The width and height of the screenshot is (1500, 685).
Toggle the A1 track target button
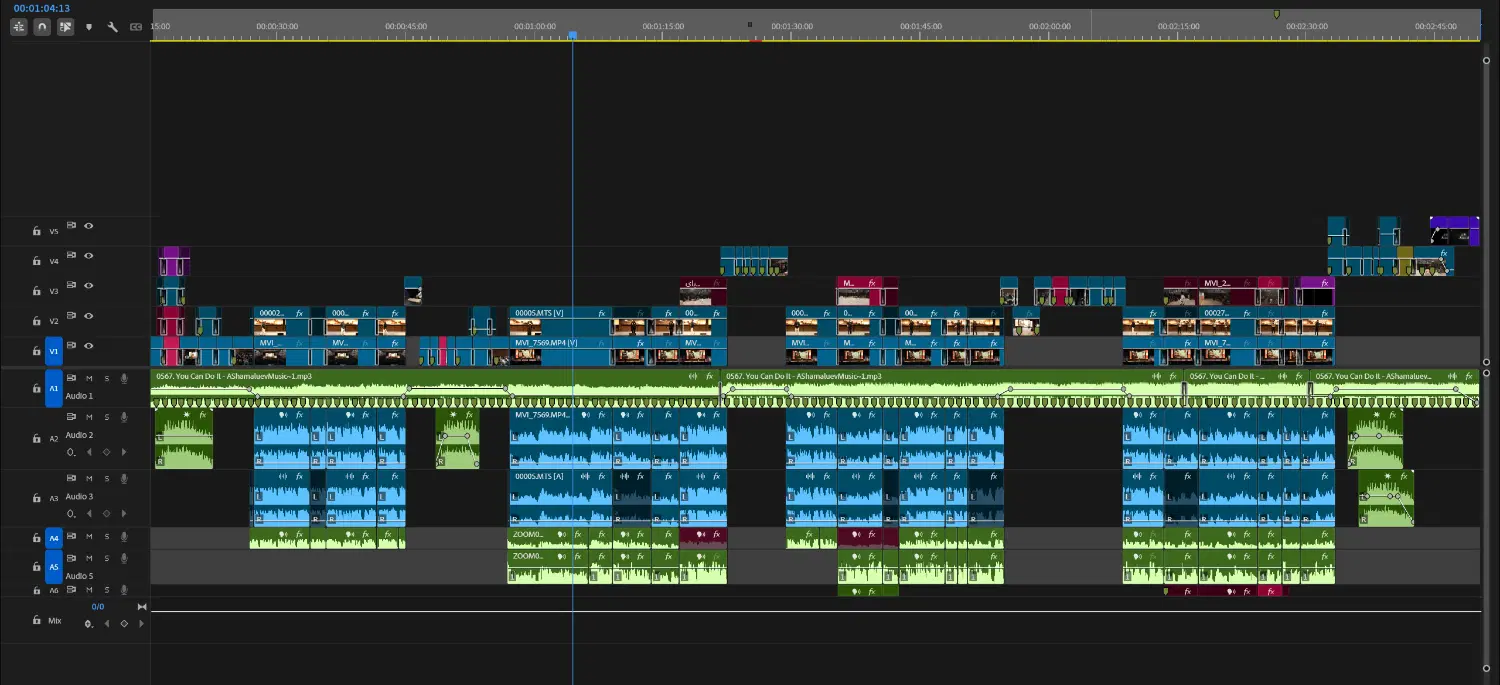point(54,388)
